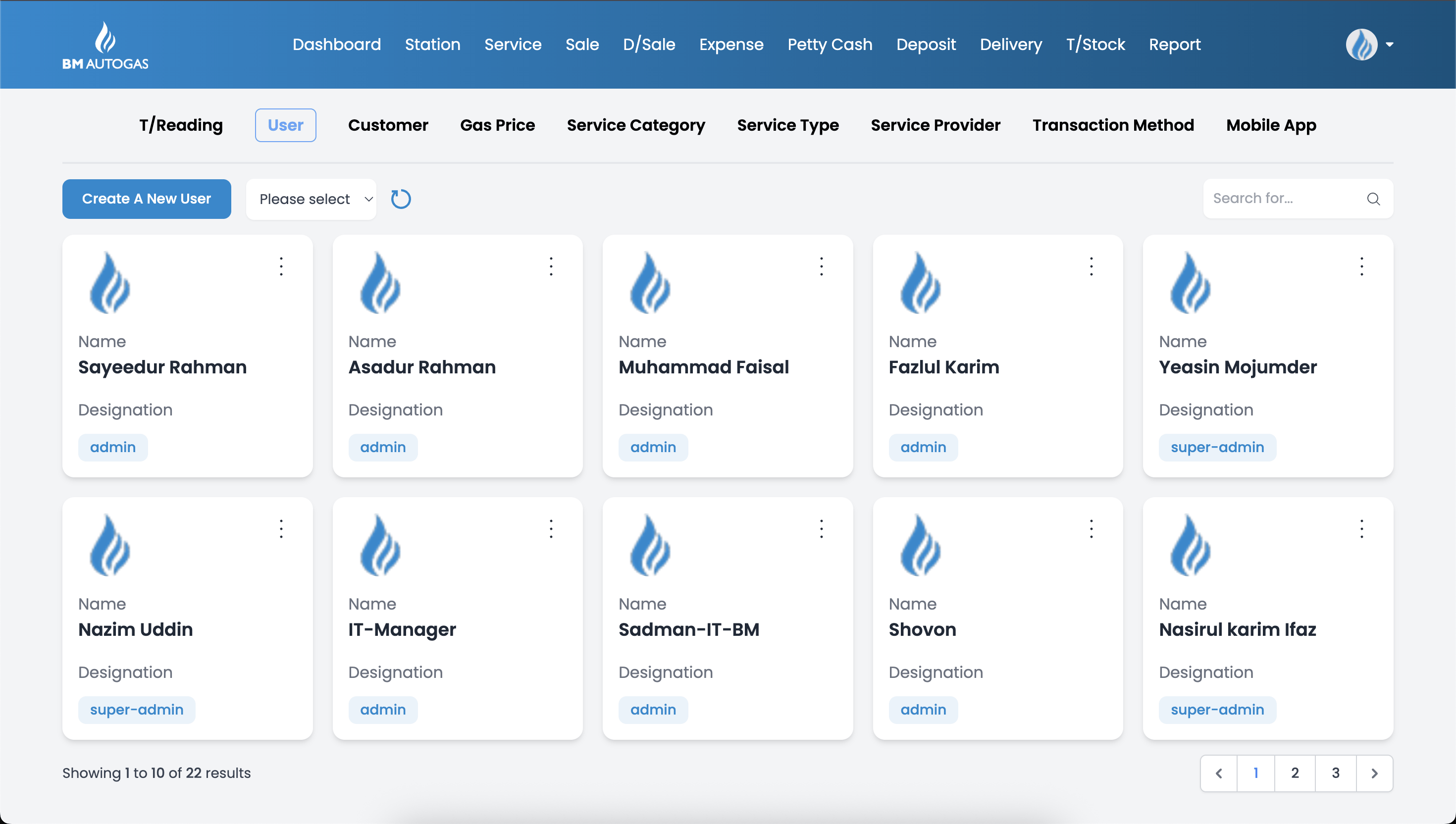Go to page 3 of results
1456x824 pixels.
coord(1336,773)
